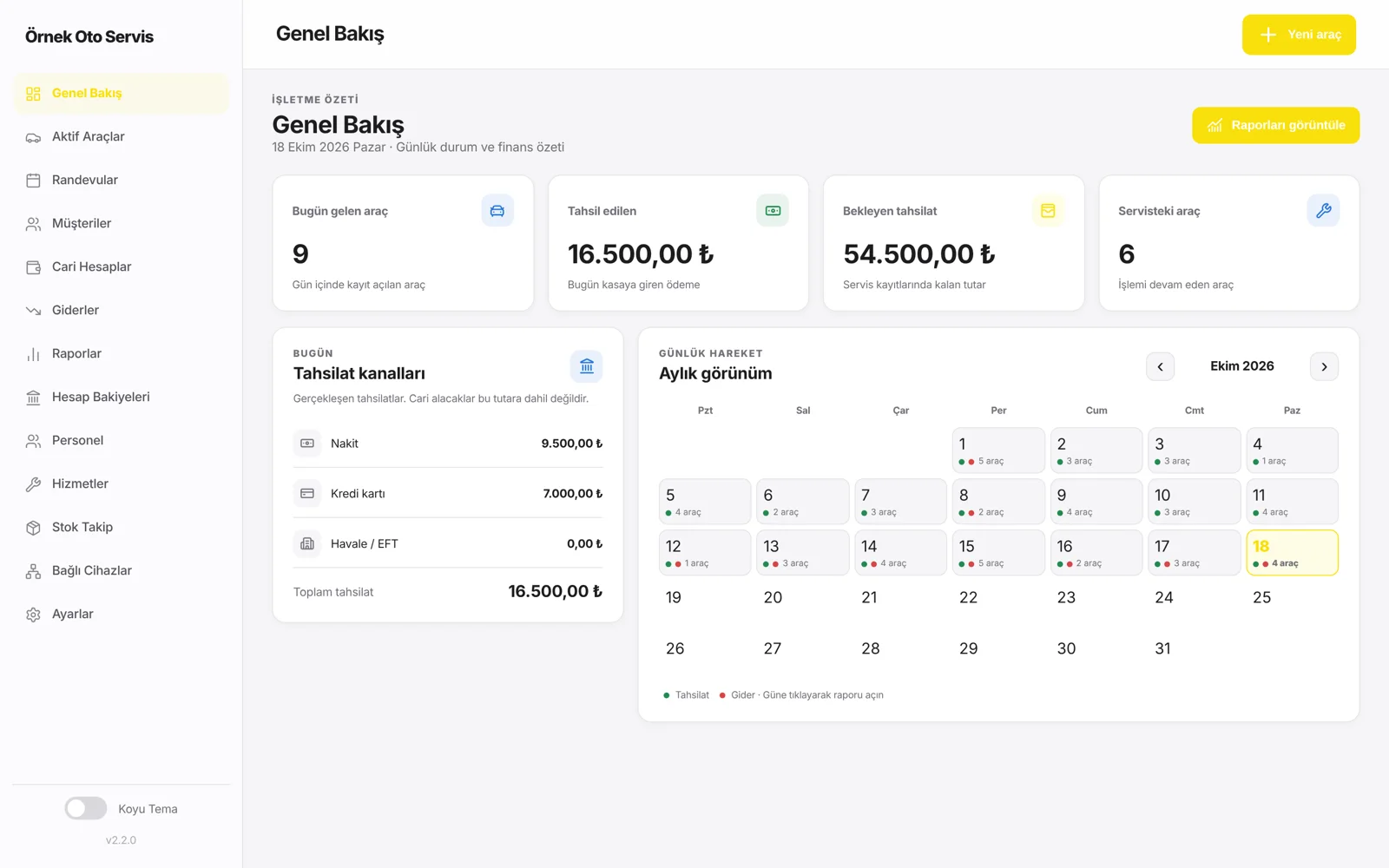Click the 54.500,00 ₺ pending amount
1389x868 pixels.
pyautogui.click(x=919, y=254)
